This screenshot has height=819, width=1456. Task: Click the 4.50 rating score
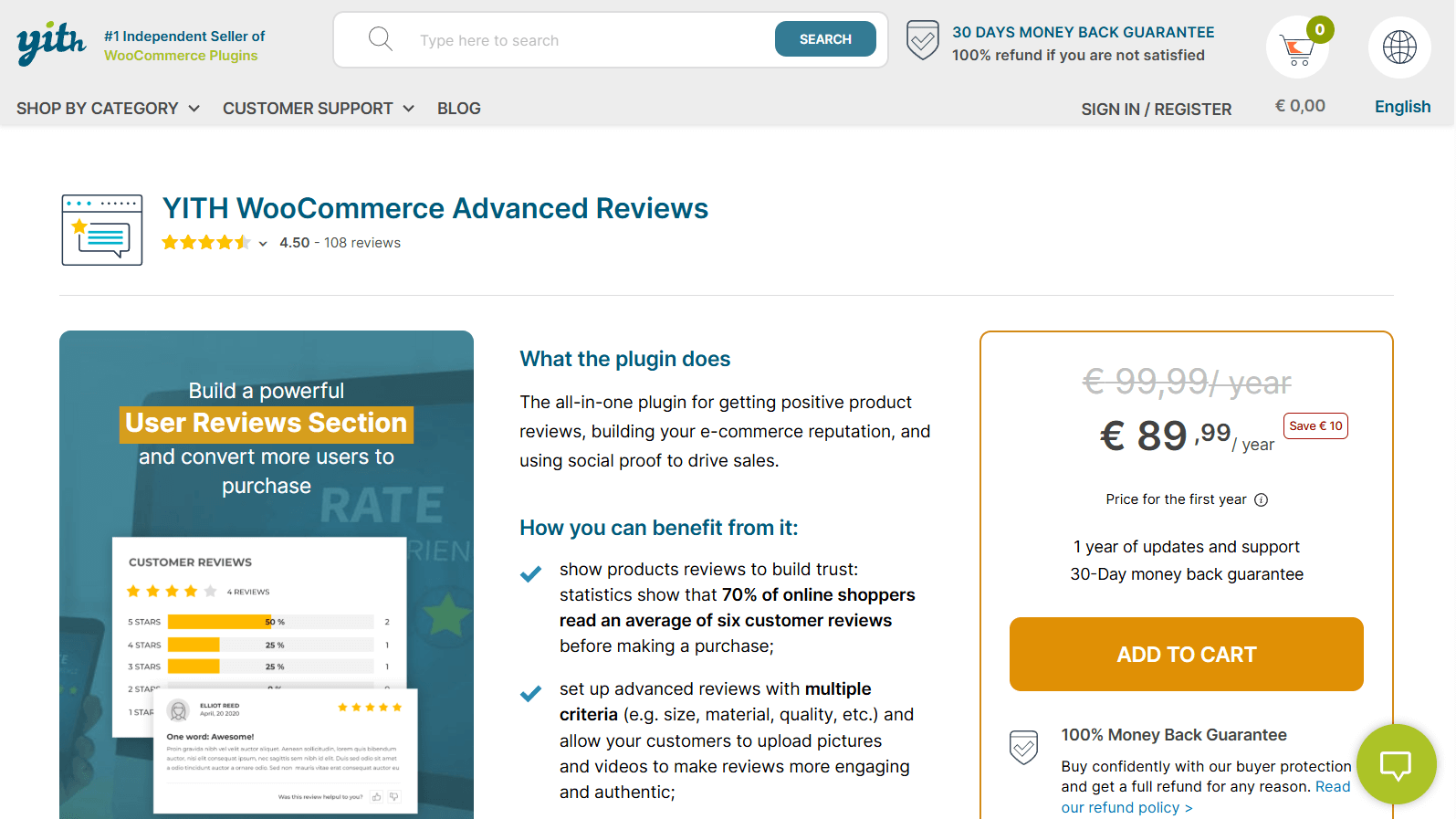[x=295, y=243]
